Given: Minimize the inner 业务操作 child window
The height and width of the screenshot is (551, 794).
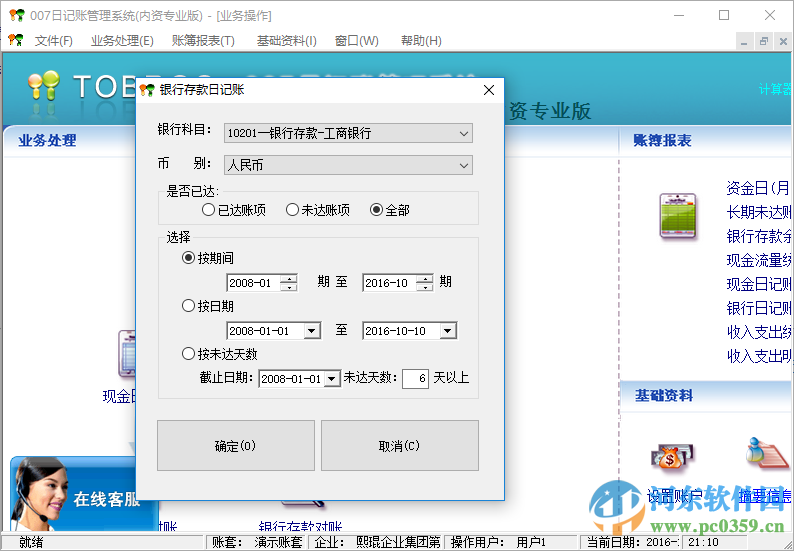Looking at the screenshot, I should (744, 42).
